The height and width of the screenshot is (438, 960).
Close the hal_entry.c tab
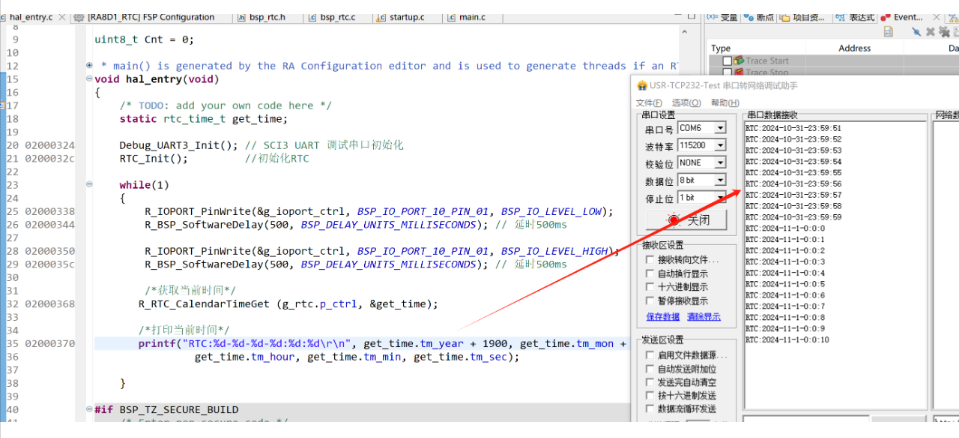[62, 17]
